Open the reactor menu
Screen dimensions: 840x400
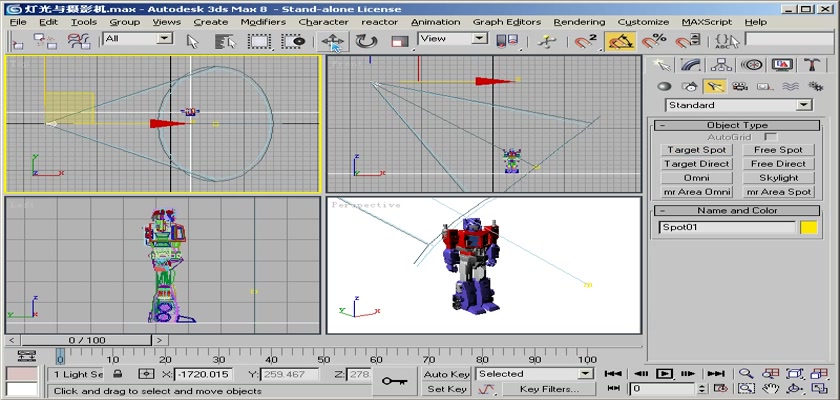[x=379, y=22]
